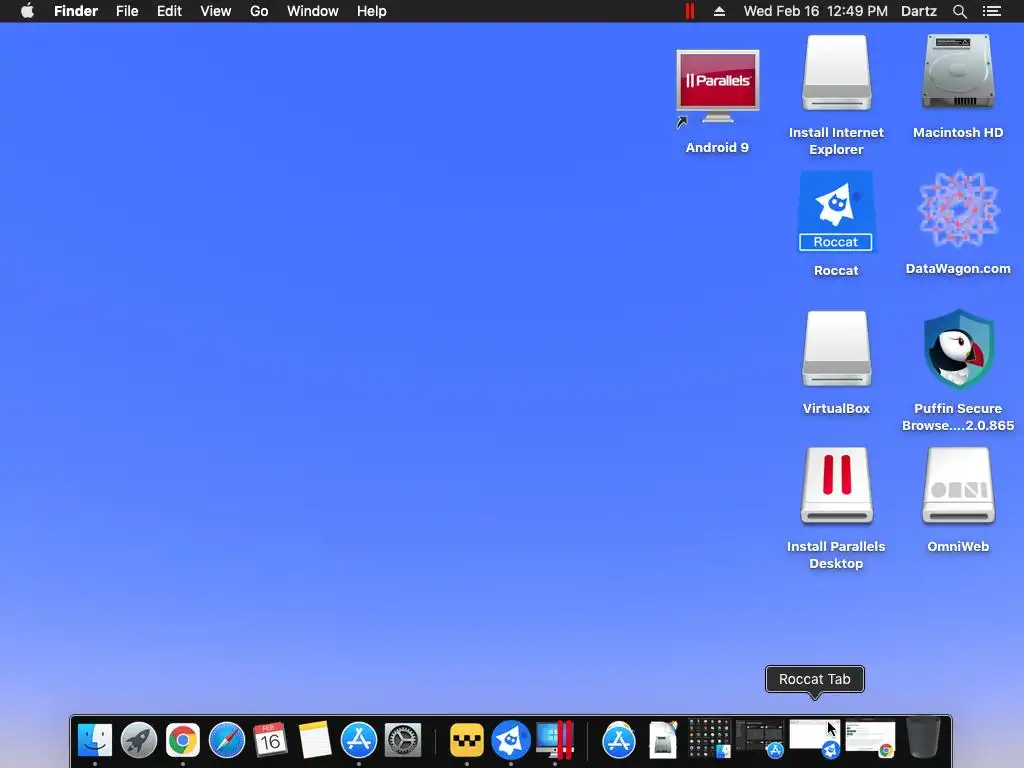This screenshot has width=1024, height=768.
Task: Open Spotlight search magnifier
Action: (x=959, y=11)
